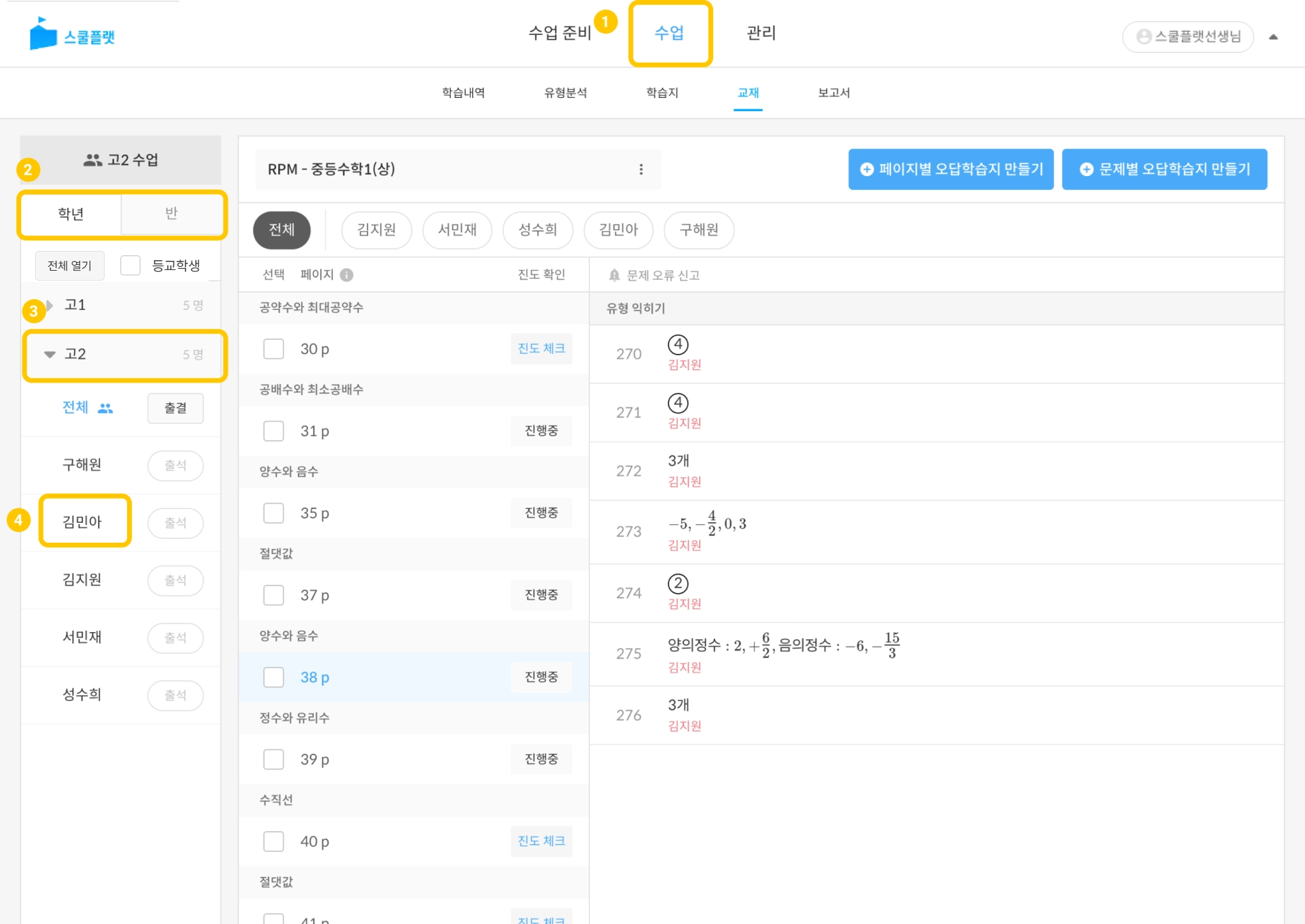The image size is (1305, 924).
Task: Tick the checkbox for page 30 p
Action: click(x=273, y=349)
